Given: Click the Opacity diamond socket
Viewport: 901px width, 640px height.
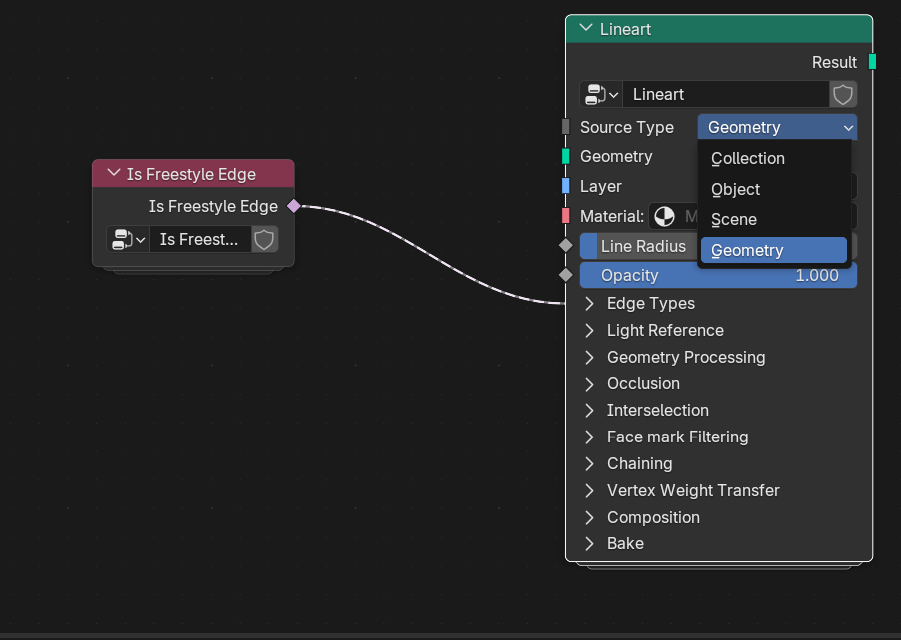Looking at the screenshot, I should click(565, 275).
